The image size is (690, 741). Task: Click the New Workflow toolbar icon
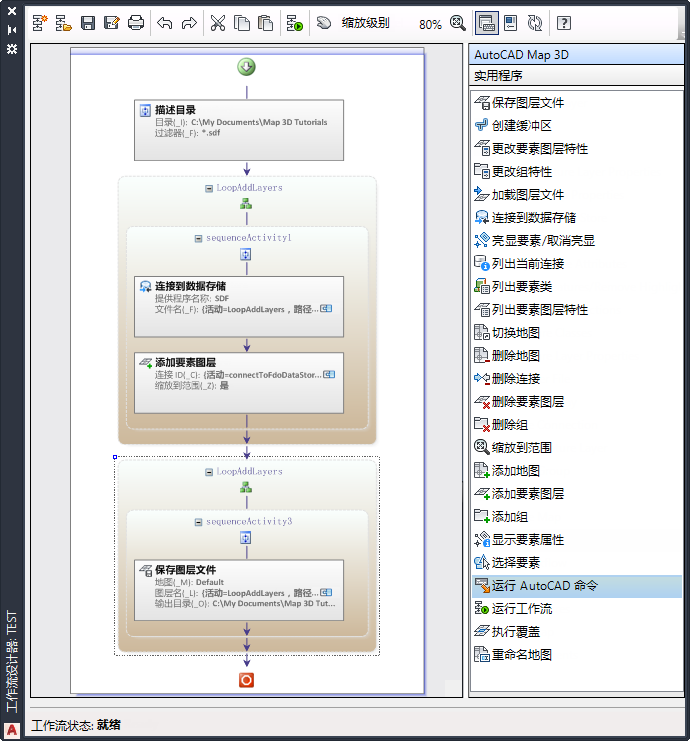pos(40,23)
